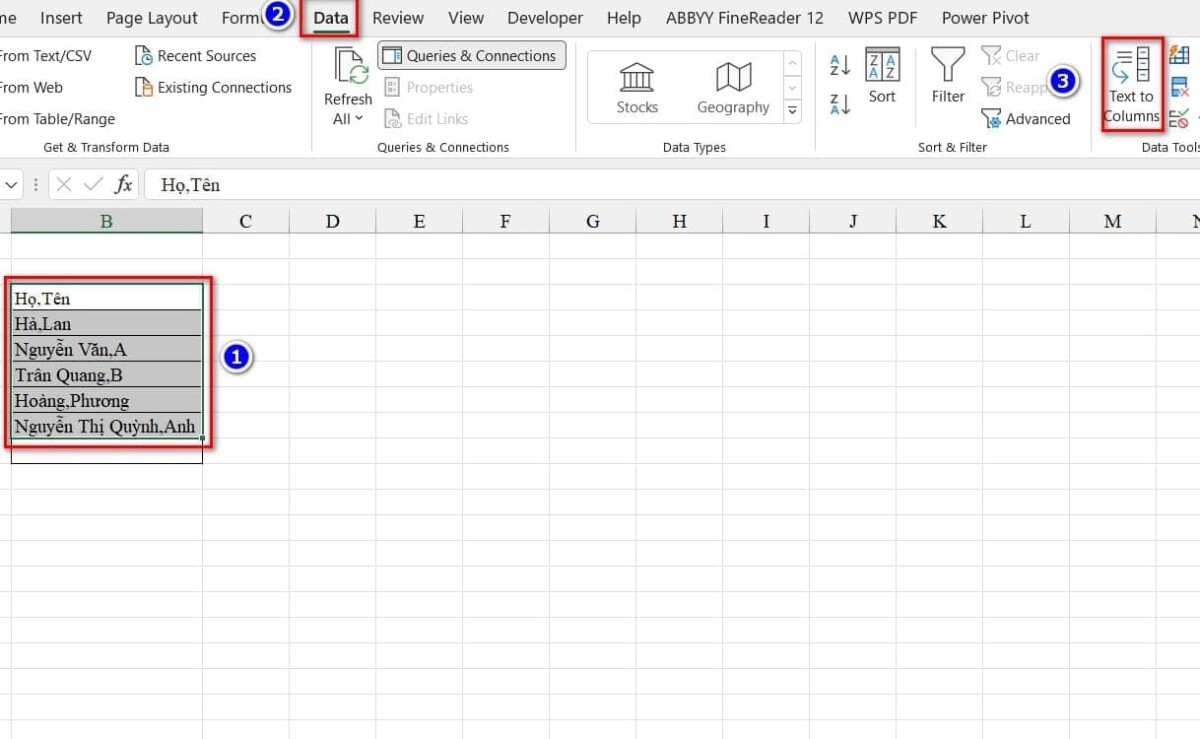
Task: Expand the Data Types gallery
Action: (x=792, y=112)
